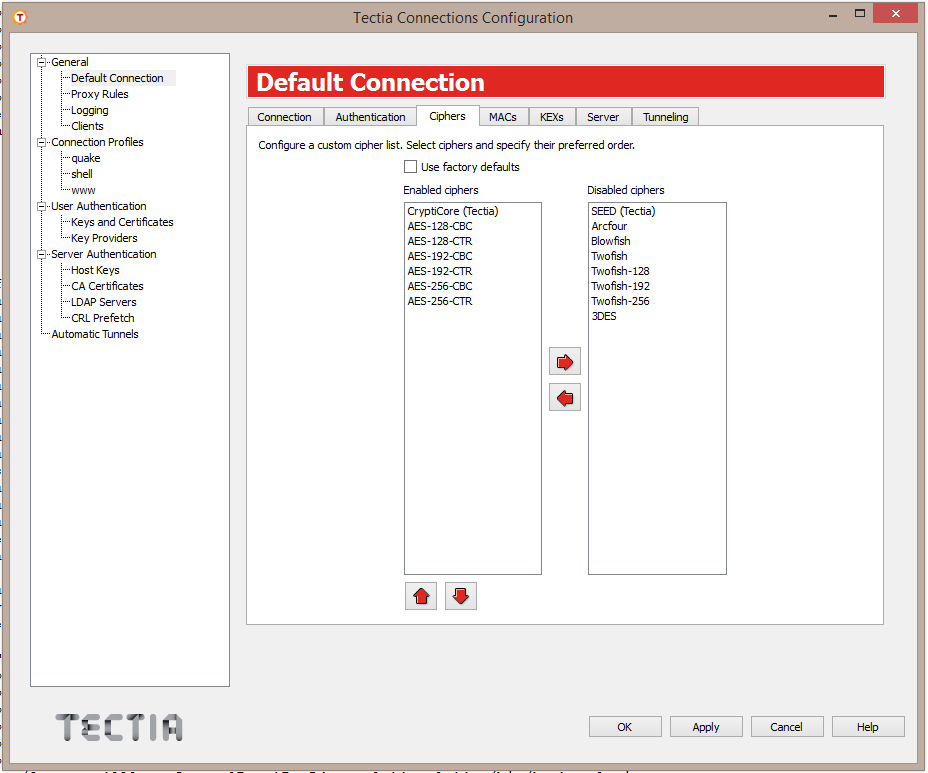This screenshot has height=773, width=928.
Task: Move selected cipher to Disabled list (right arrow)
Action: click(565, 362)
